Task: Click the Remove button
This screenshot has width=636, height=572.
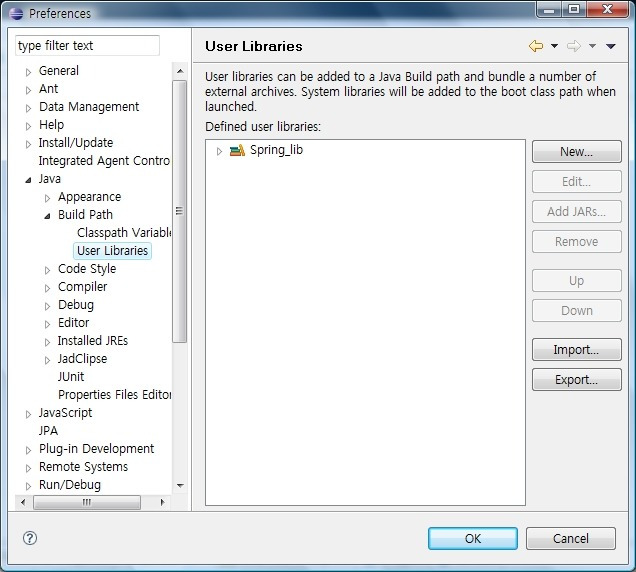Action: (x=576, y=242)
